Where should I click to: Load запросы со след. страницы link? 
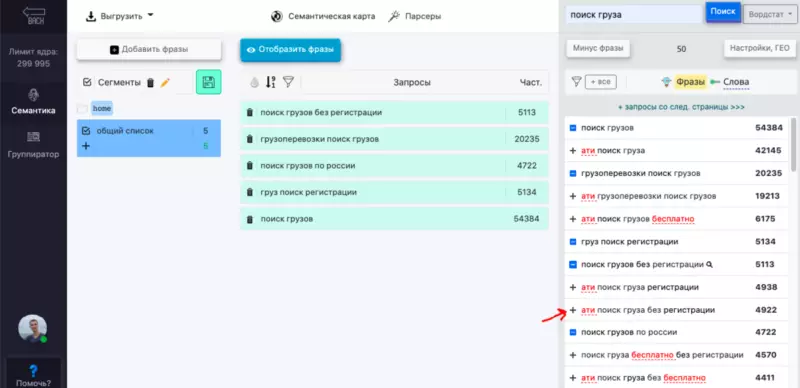(681, 107)
